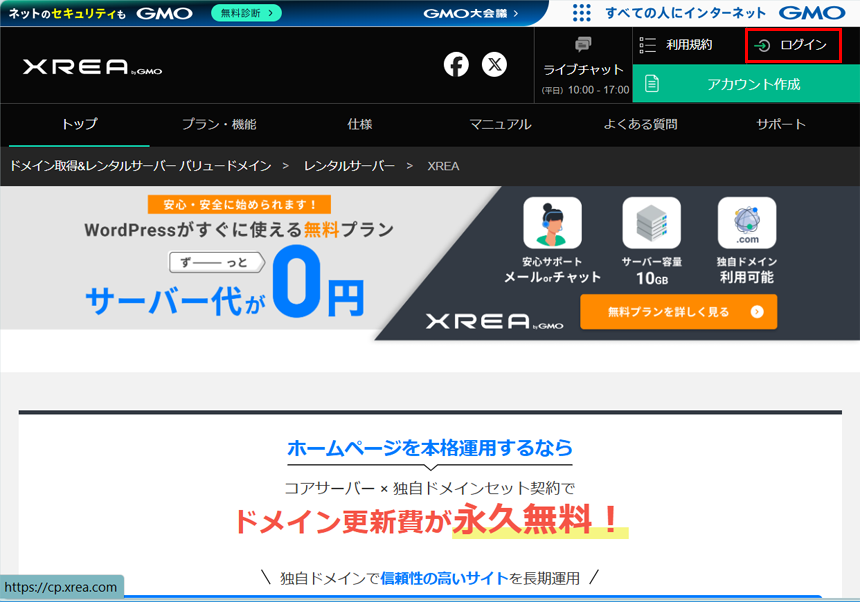Click the green アカウント作成 button
Screen dimensions: 860x602
click(746, 84)
